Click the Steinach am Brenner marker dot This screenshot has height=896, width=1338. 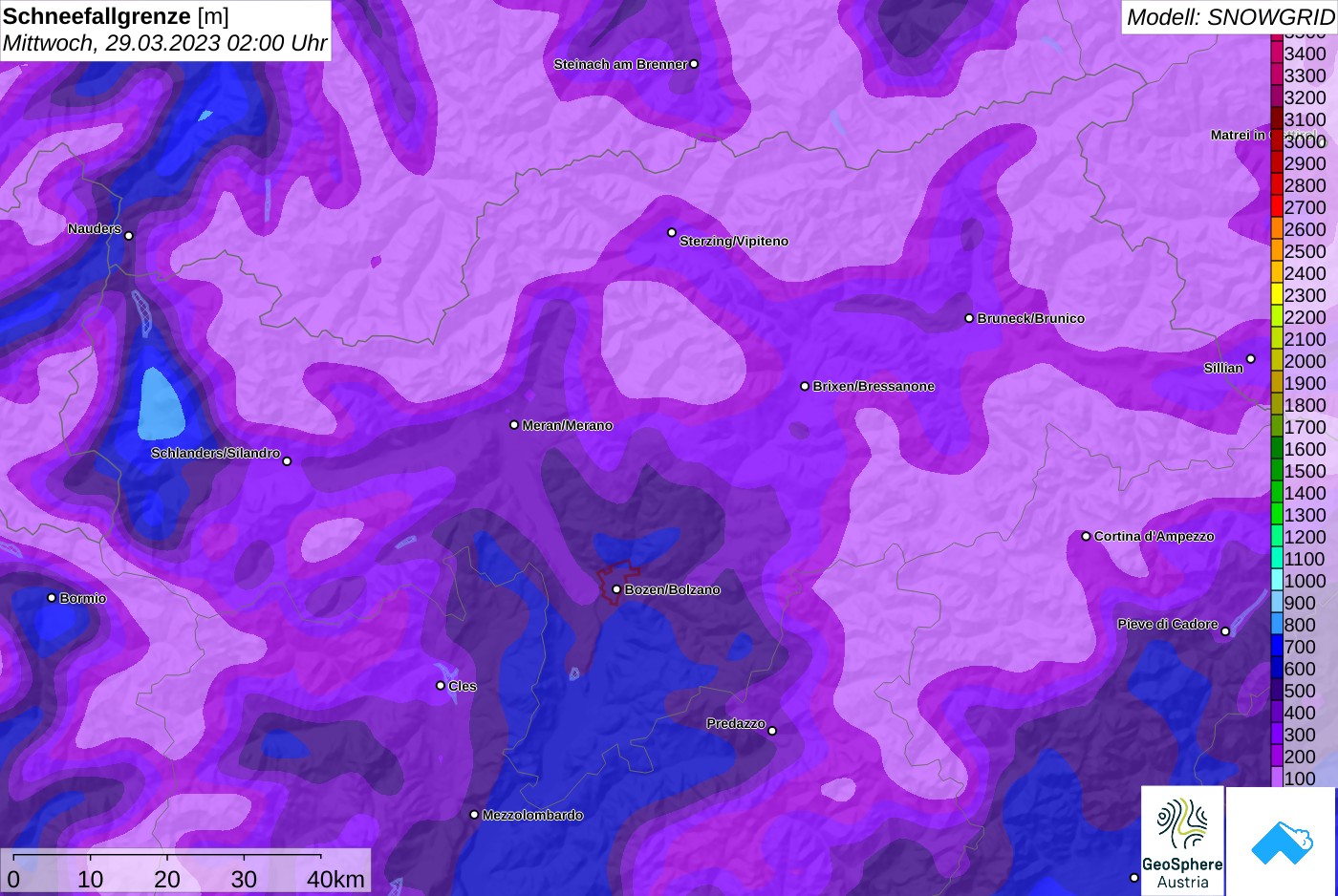tap(694, 64)
